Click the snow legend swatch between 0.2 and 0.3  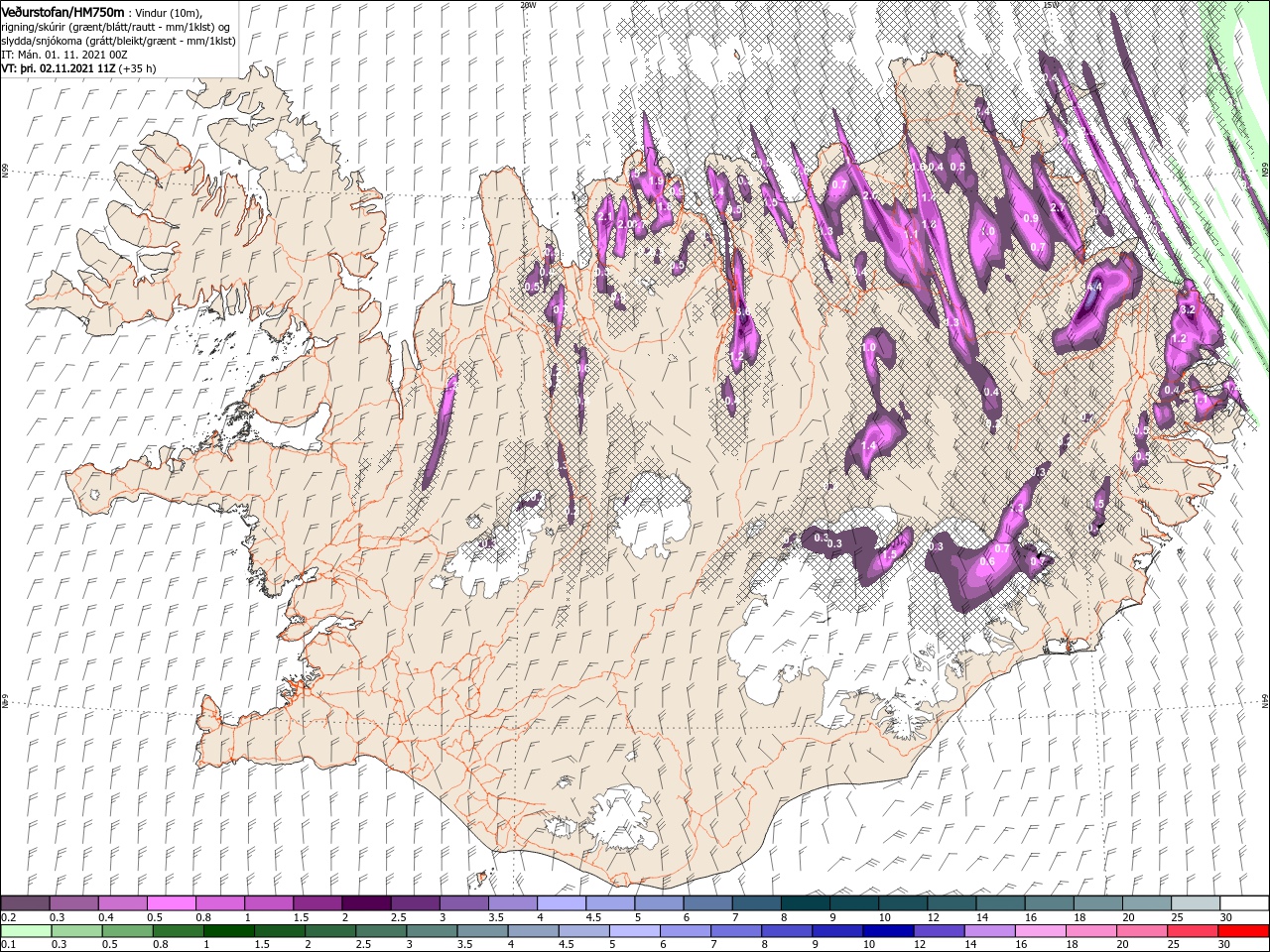coord(26,903)
